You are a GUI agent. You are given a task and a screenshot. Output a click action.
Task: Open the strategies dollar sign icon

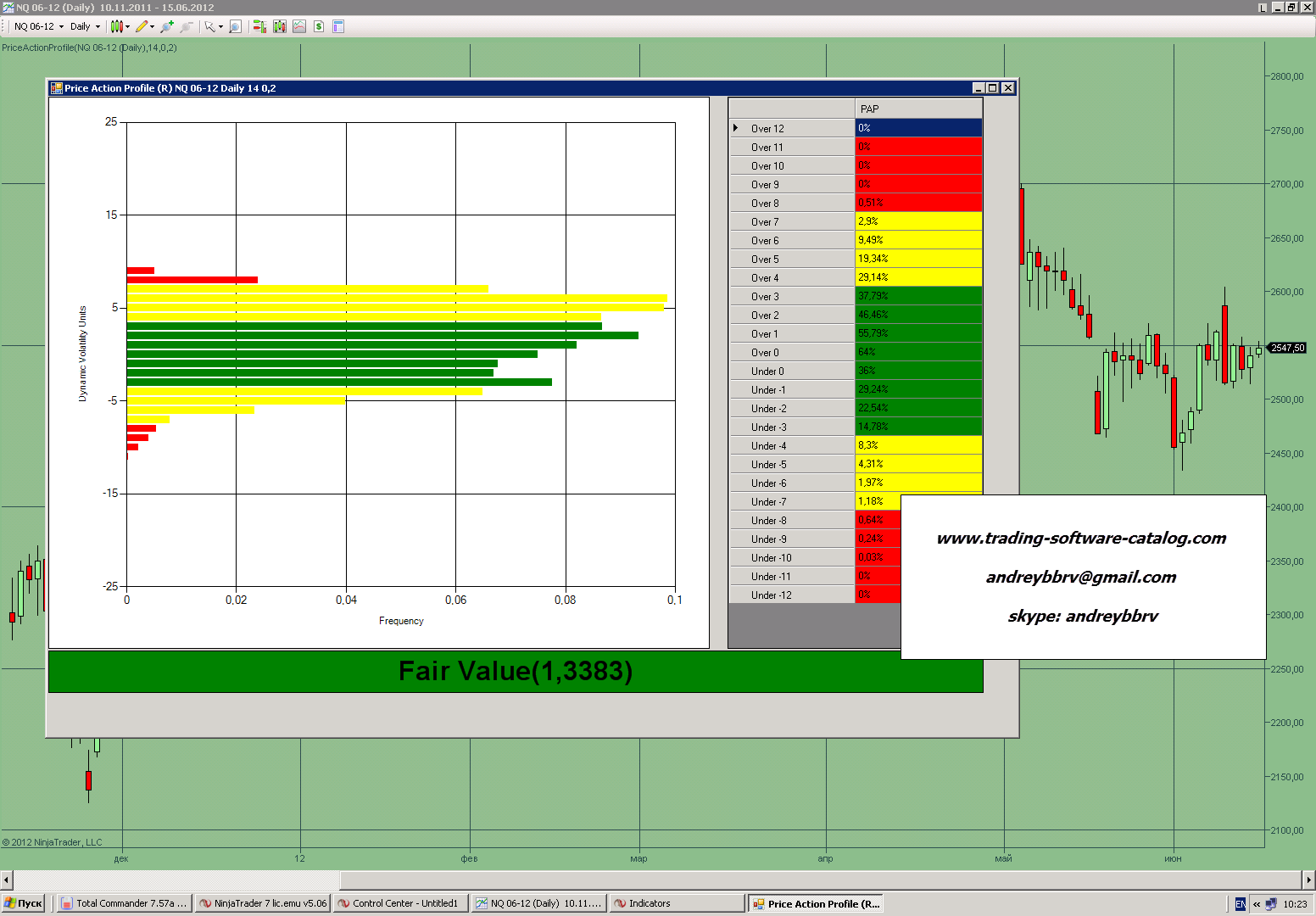coord(319,26)
